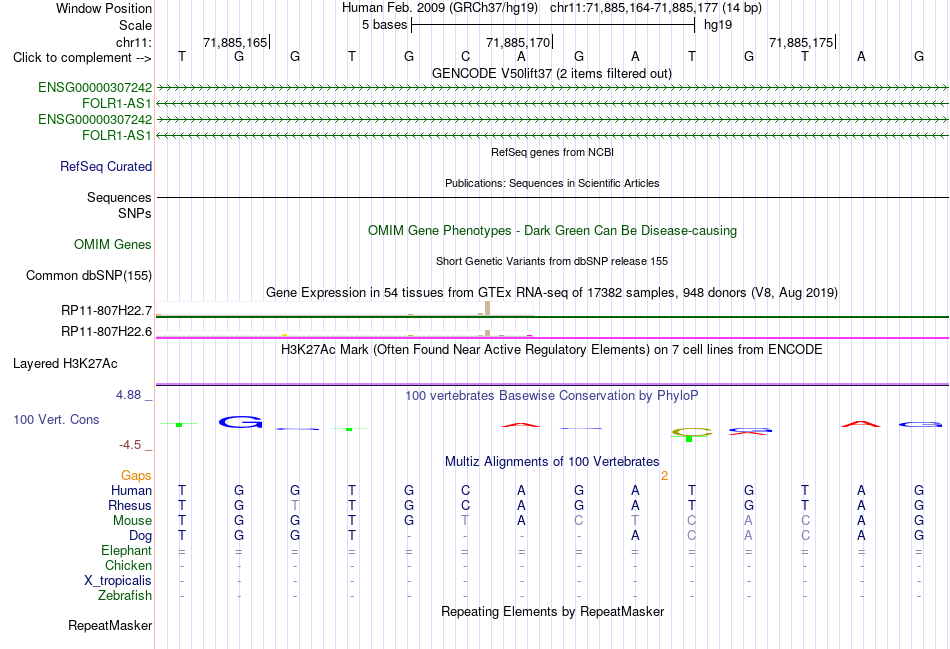The height and width of the screenshot is (649, 950).
Task: Click the OMIM Gene Phenotypes track title
Action: pos(552,230)
